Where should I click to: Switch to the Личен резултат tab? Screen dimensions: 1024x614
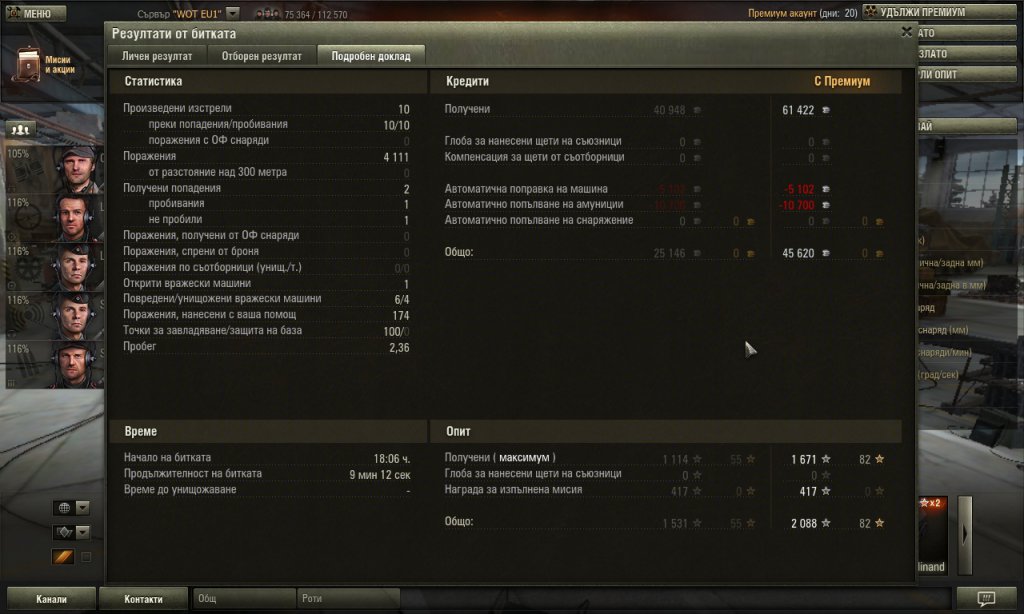157,56
